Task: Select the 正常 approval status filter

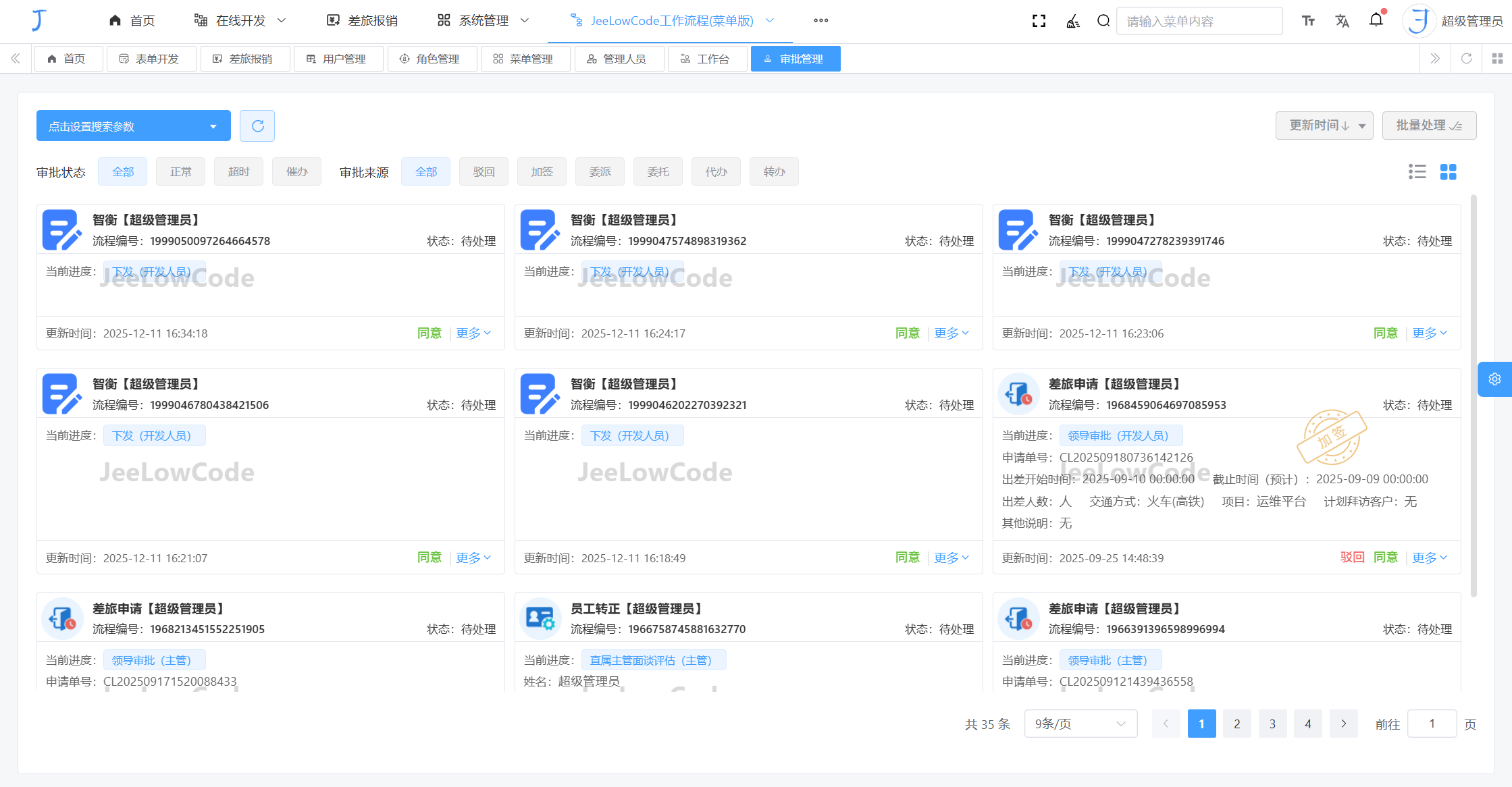Action: point(180,171)
